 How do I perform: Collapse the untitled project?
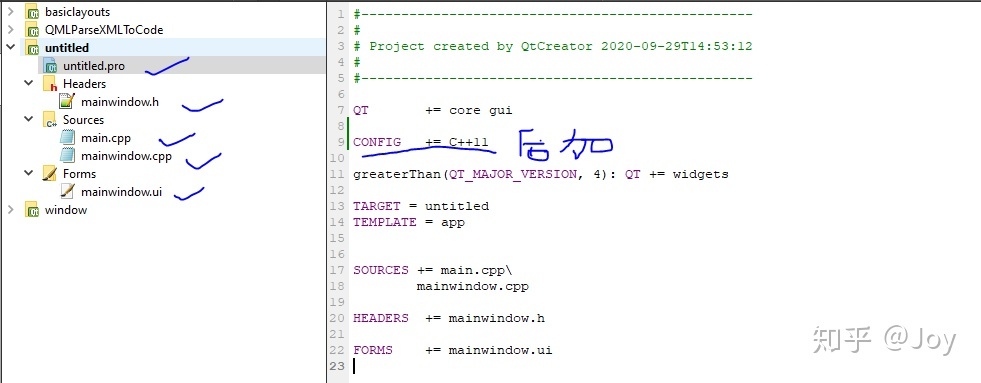tap(11, 48)
